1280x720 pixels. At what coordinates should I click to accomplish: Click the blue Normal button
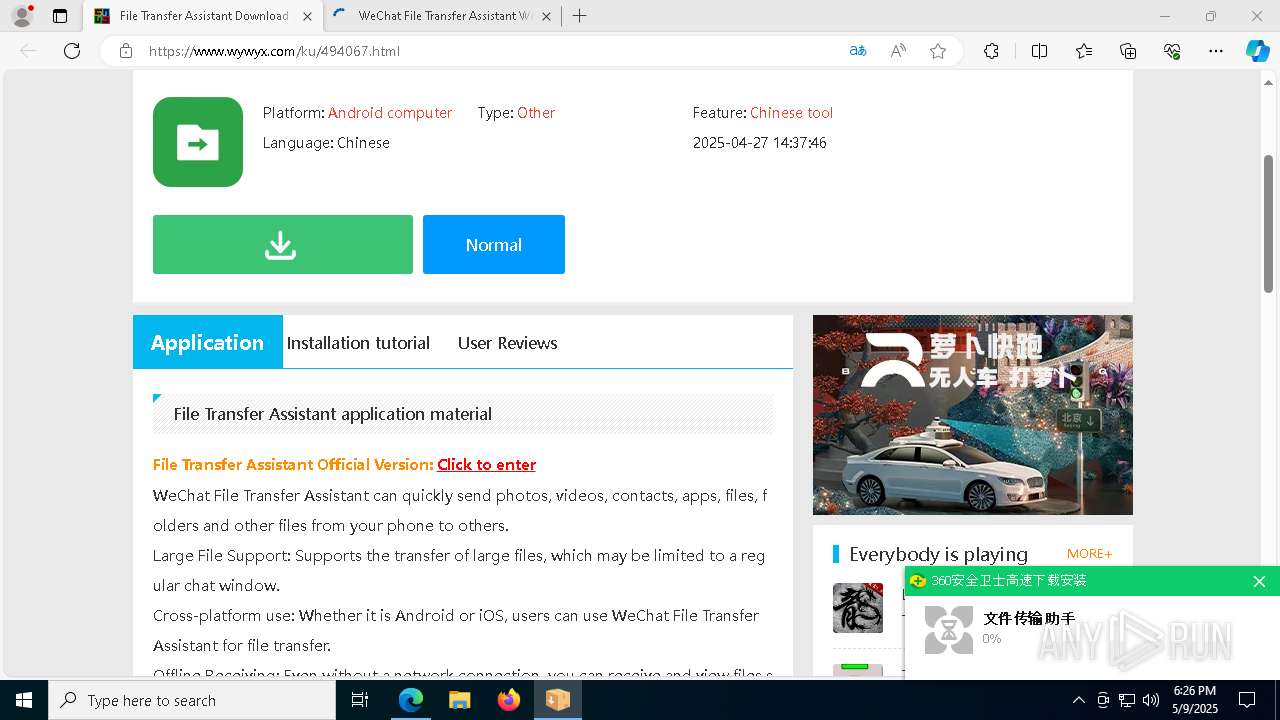pyautogui.click(x=494, y=244)
